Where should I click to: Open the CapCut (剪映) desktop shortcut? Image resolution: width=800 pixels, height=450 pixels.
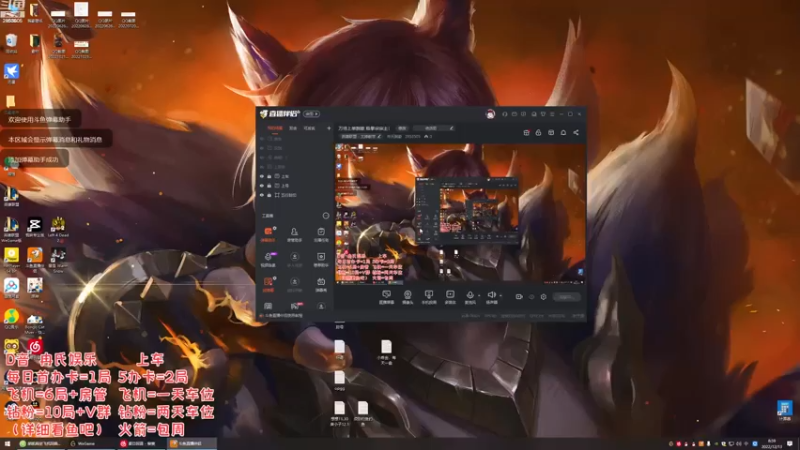point(35,227)
